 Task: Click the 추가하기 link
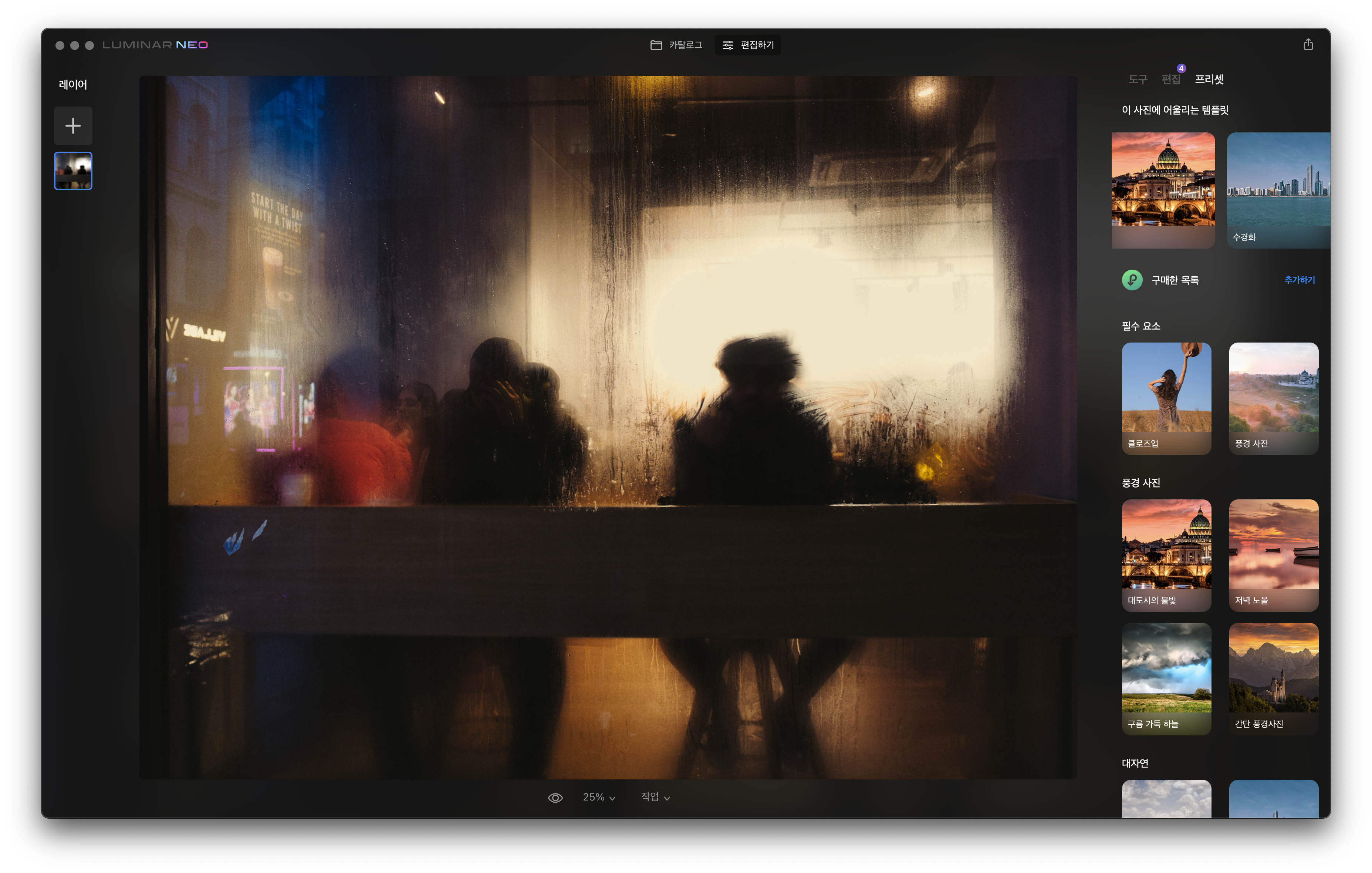[1299, 280]
